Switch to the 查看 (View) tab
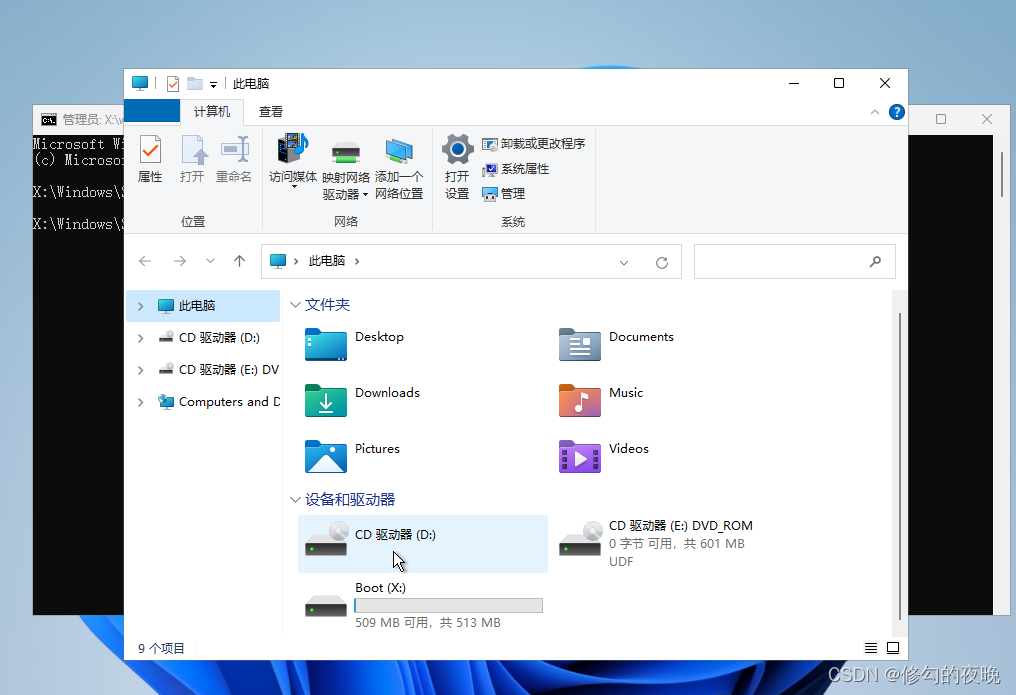Screen dimensions: 1016x695 pos(269,111)
